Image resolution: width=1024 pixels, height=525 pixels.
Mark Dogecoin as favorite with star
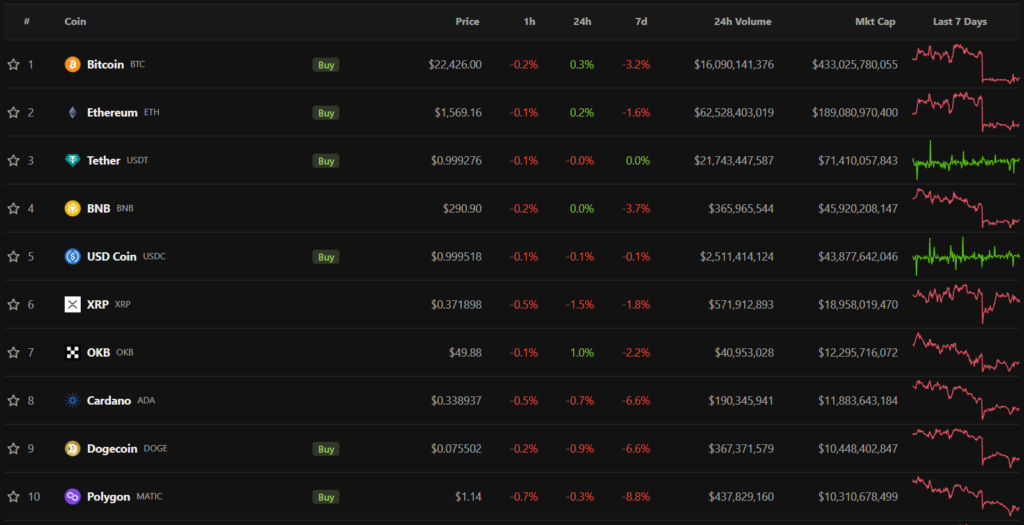coord(13,449)
